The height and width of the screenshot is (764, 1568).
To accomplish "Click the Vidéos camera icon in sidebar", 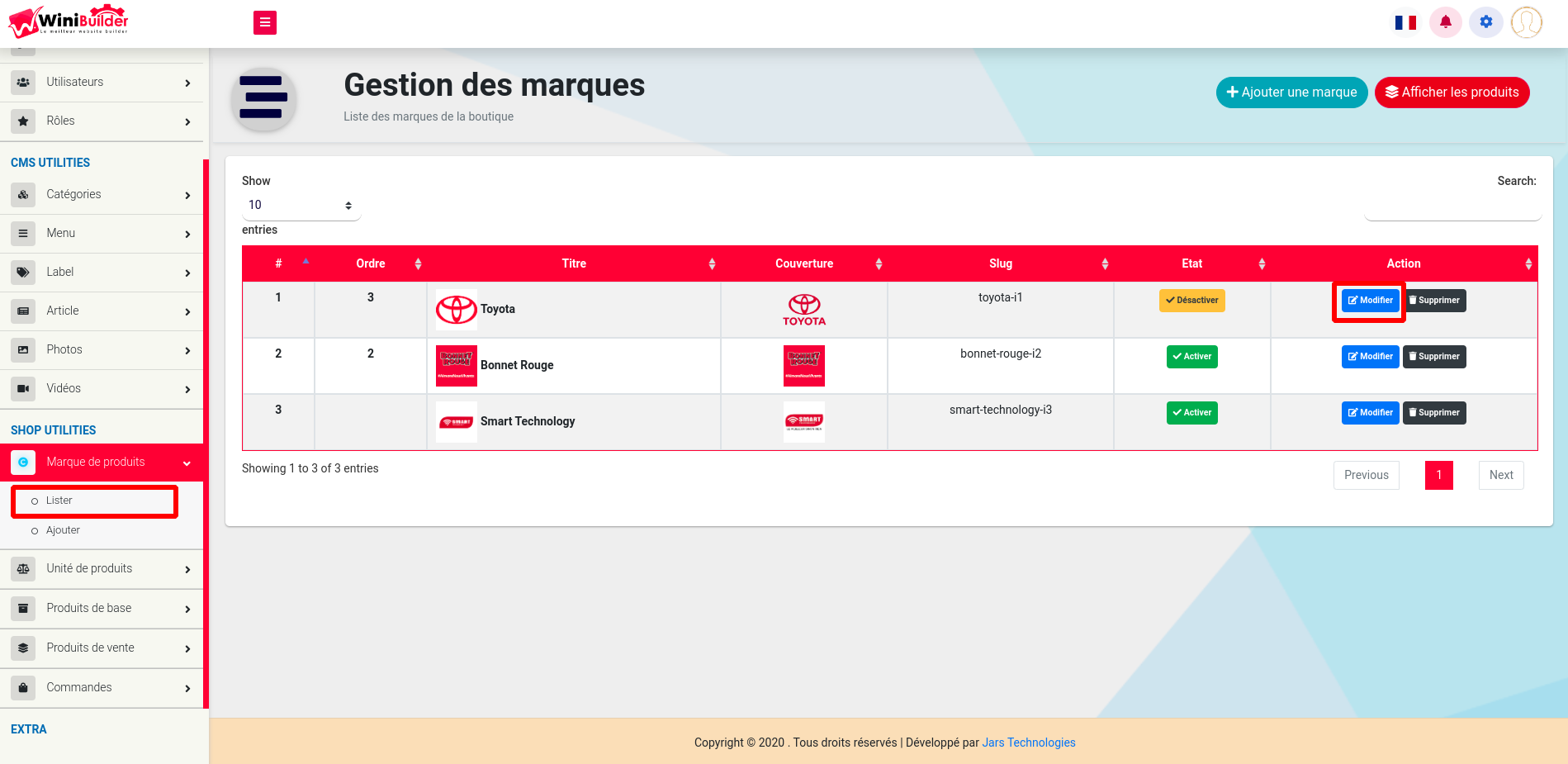I will point(23,388).
